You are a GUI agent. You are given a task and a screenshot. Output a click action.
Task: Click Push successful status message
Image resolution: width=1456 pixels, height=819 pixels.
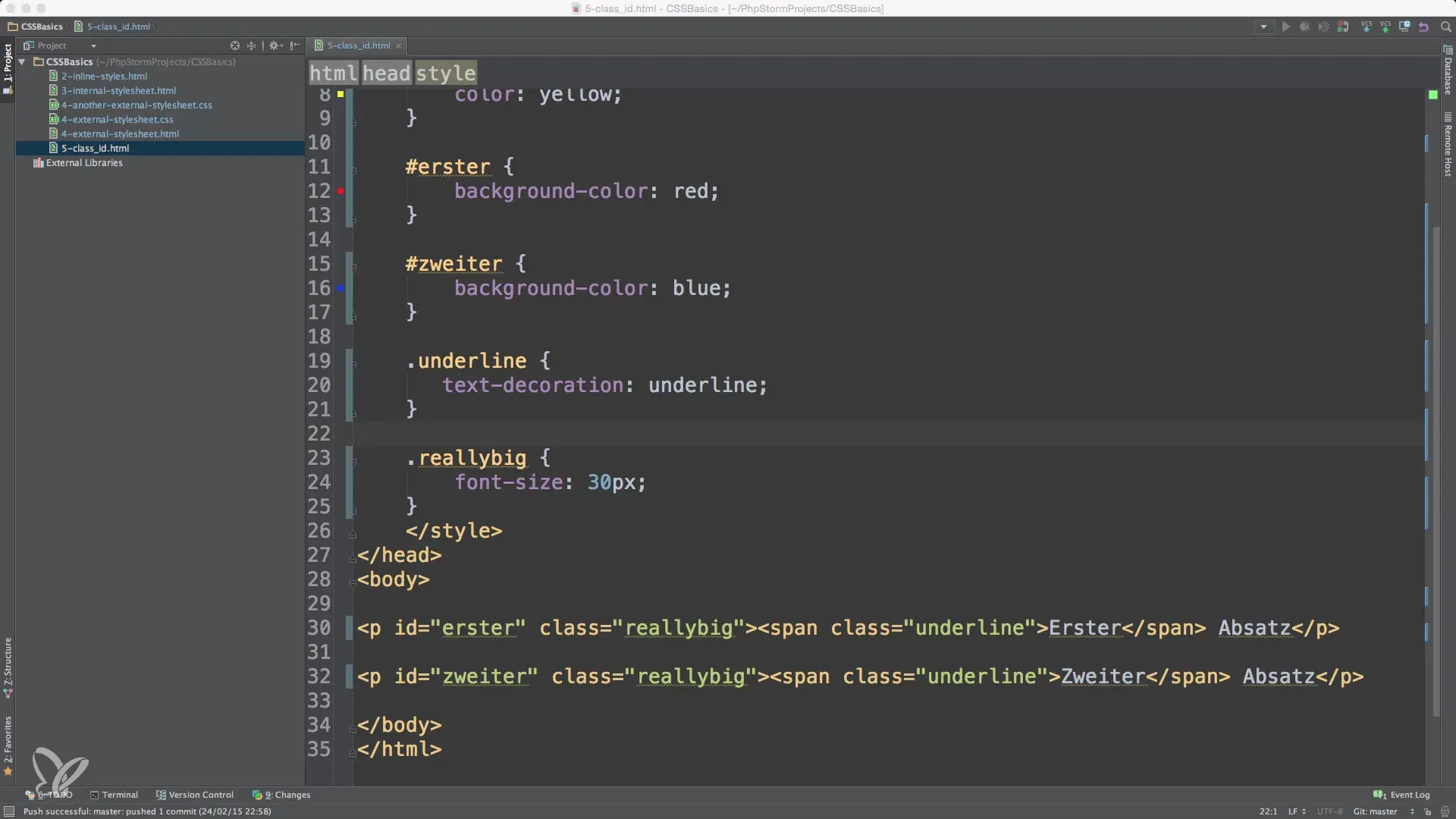pyautogui.click(x=147, y=811)
